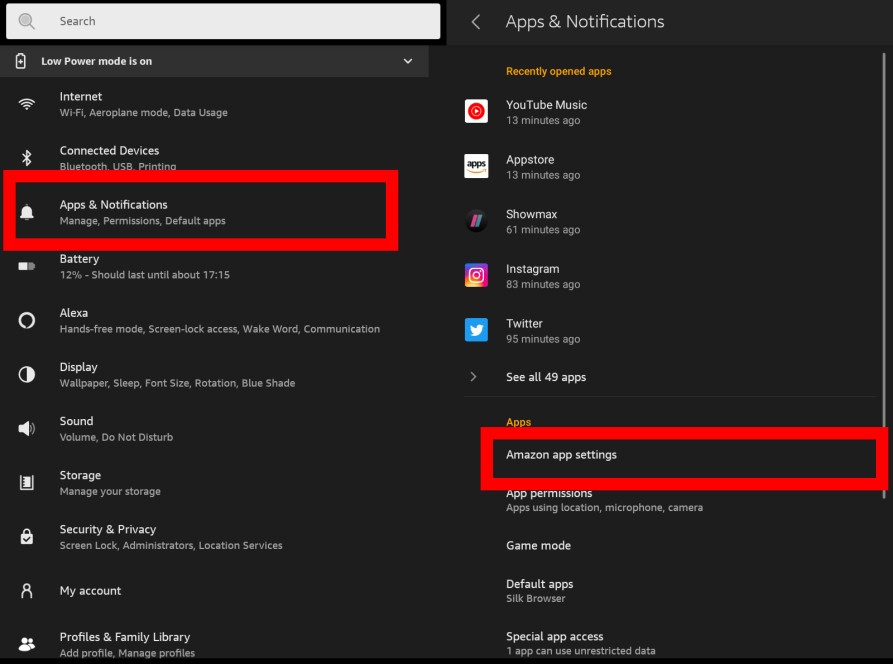Click the Low Power battery icon

coord(21,61)
